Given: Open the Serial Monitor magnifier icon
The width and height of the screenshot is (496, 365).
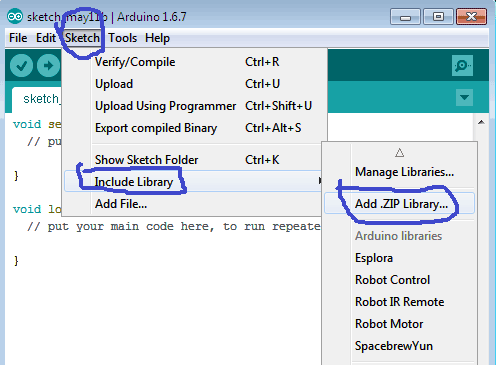Looking at the screenshot, I should coord(462,65).
